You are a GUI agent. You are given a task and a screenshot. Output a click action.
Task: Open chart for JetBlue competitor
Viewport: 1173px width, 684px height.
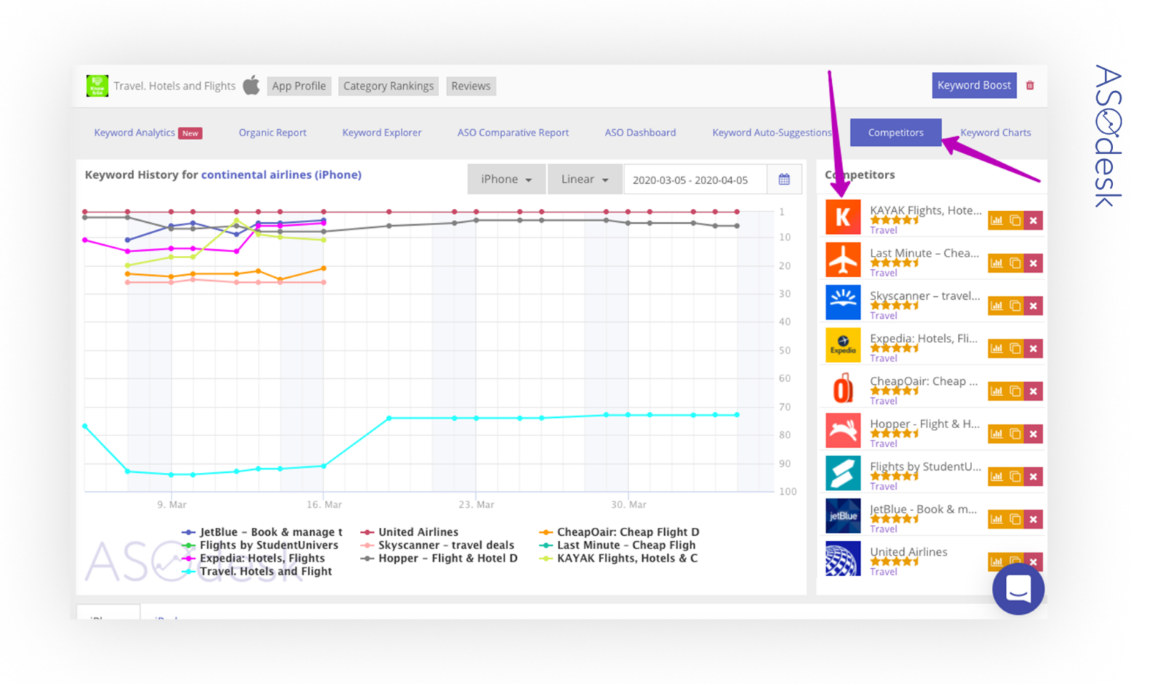pos(996,519)
